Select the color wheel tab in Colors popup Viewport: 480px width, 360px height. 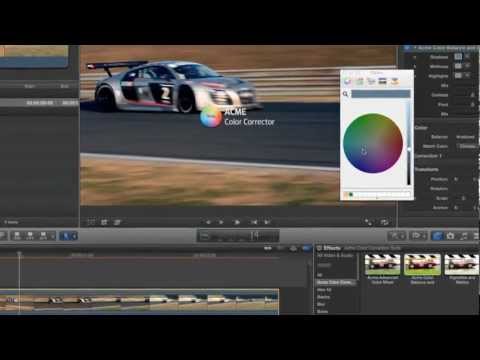click(347, 81)
